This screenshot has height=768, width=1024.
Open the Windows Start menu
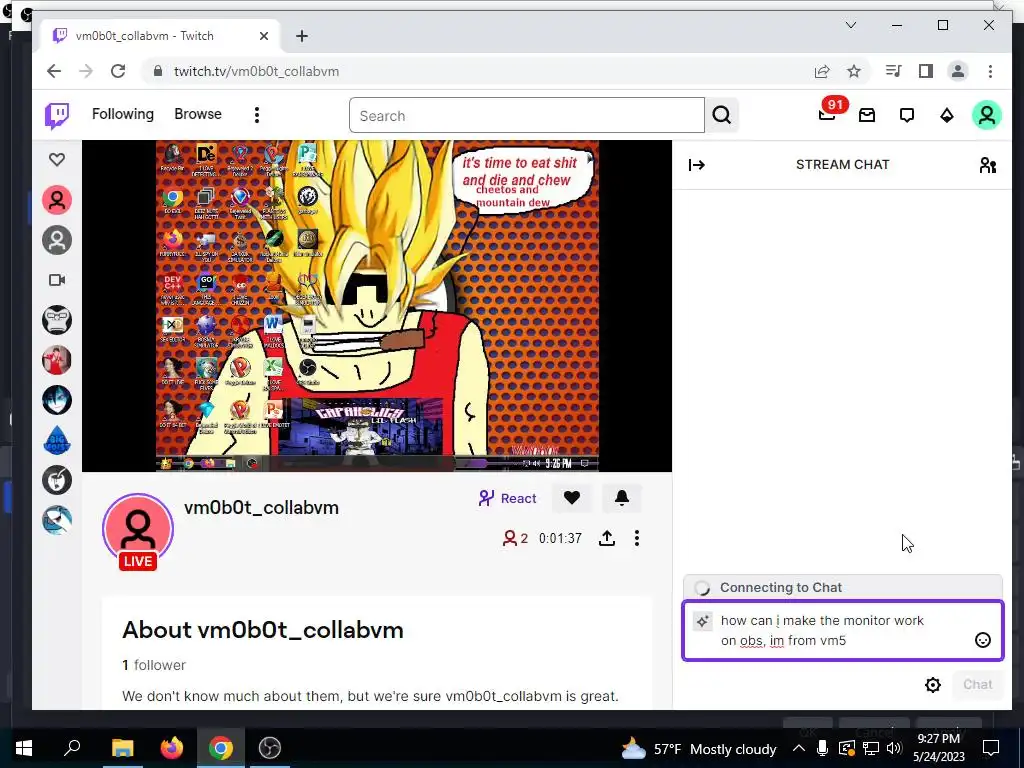pos(24,748)
